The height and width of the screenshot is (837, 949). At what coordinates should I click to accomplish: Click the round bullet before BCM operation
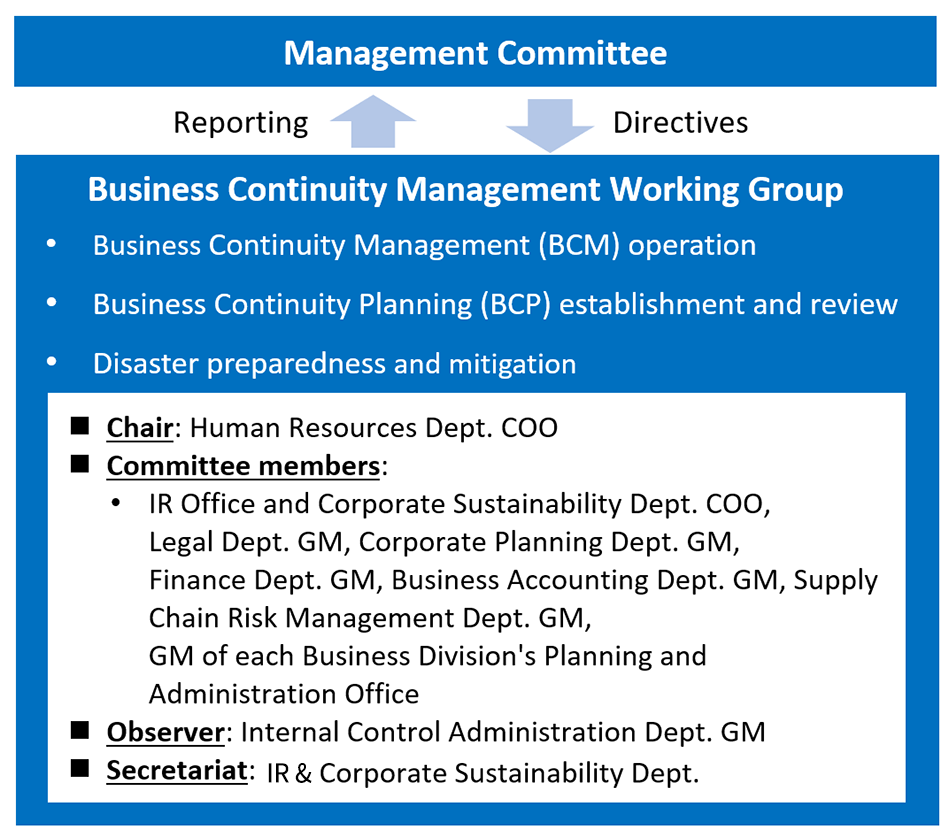pyautogui.click(x=51, y=245)
